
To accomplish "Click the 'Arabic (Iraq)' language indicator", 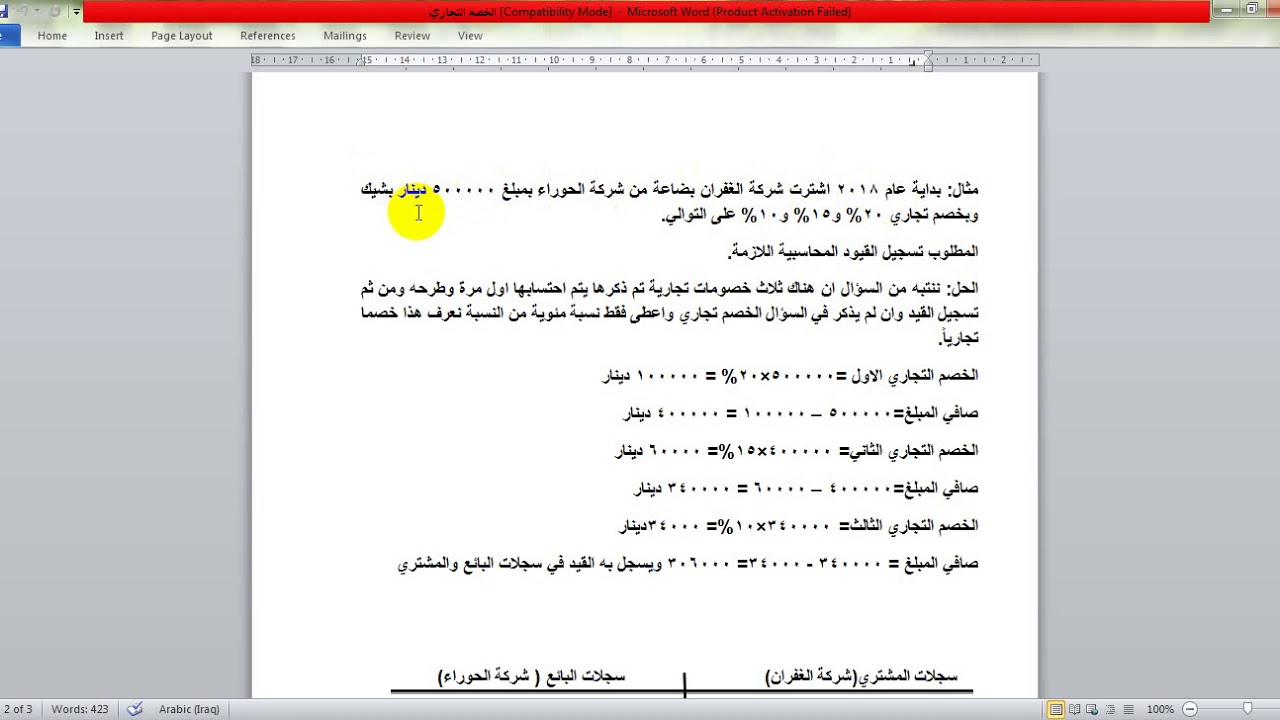I will [189, 709].
